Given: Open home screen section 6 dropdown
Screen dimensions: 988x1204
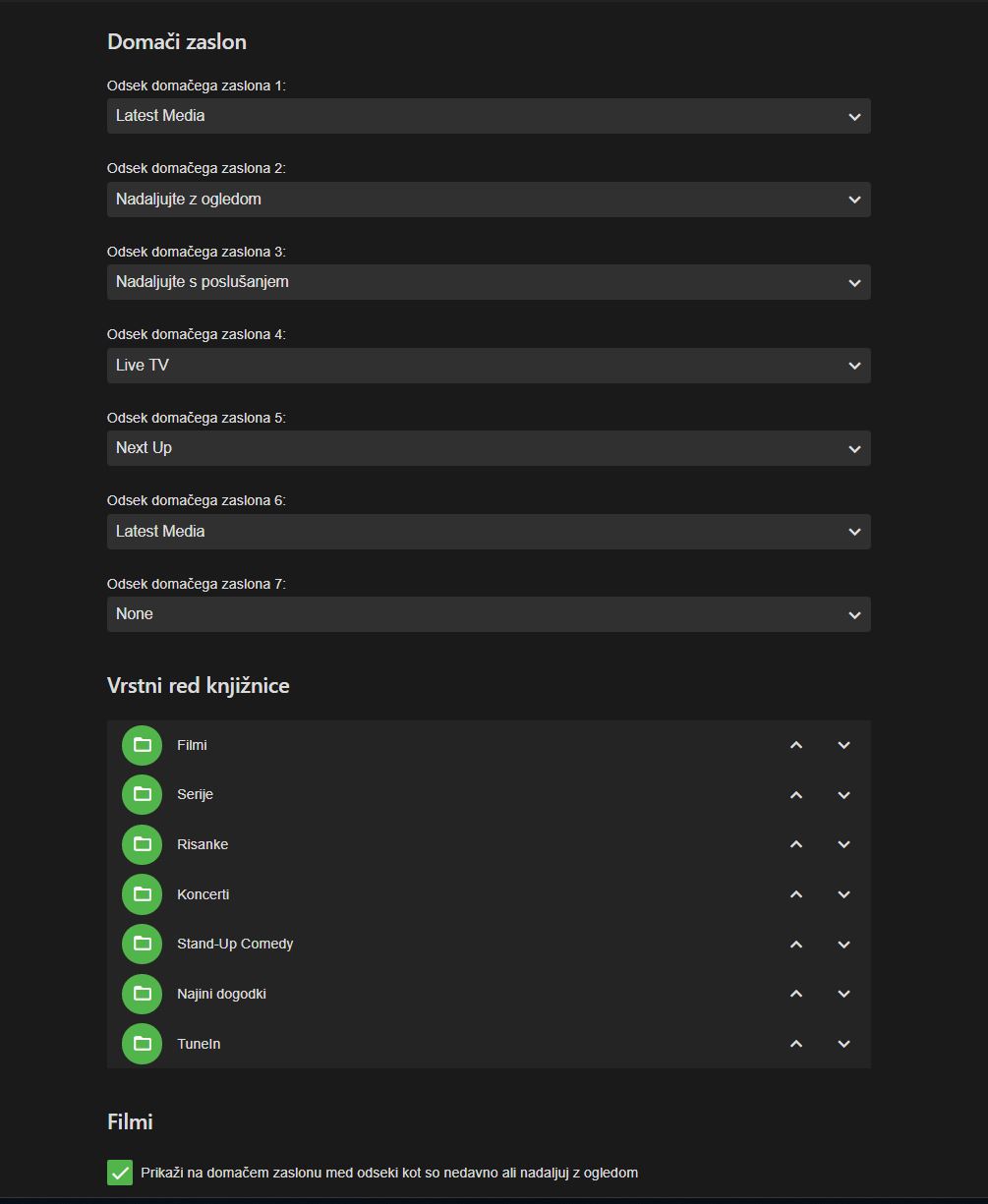Looking at the screenshot, I should (489, 532).
